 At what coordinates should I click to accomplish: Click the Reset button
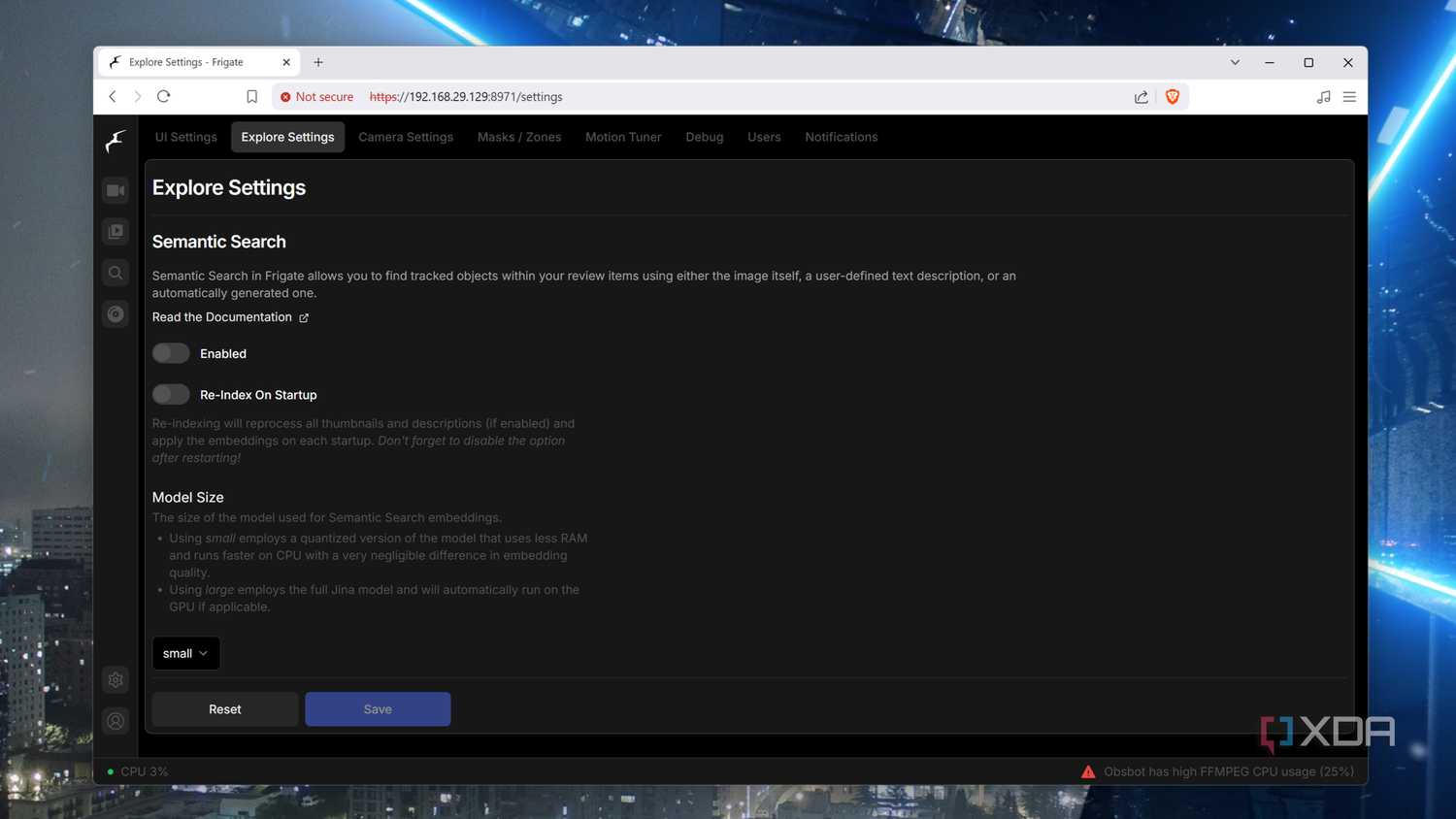coord(225,709)
